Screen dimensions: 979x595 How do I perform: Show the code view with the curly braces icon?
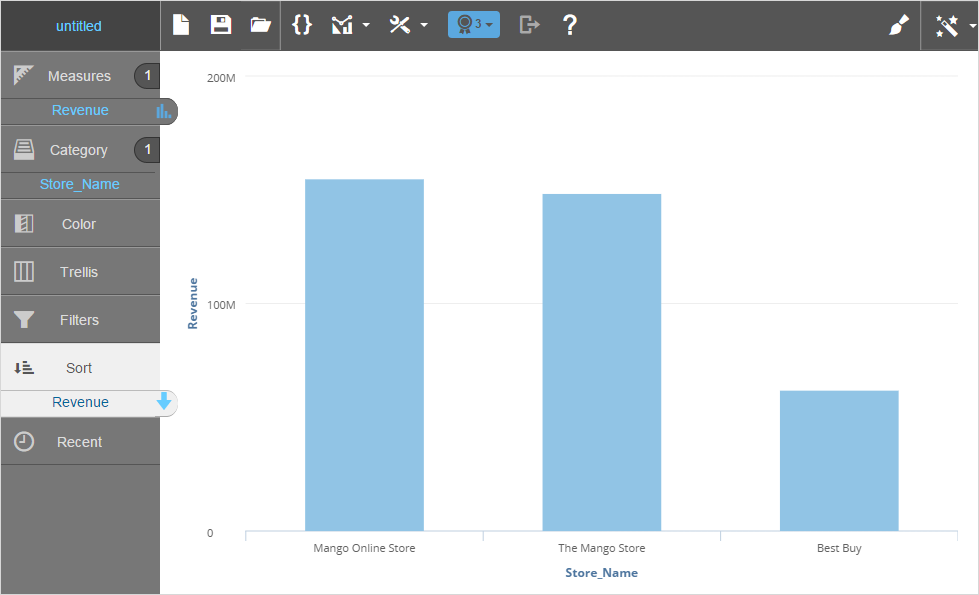tap(302, 25)
